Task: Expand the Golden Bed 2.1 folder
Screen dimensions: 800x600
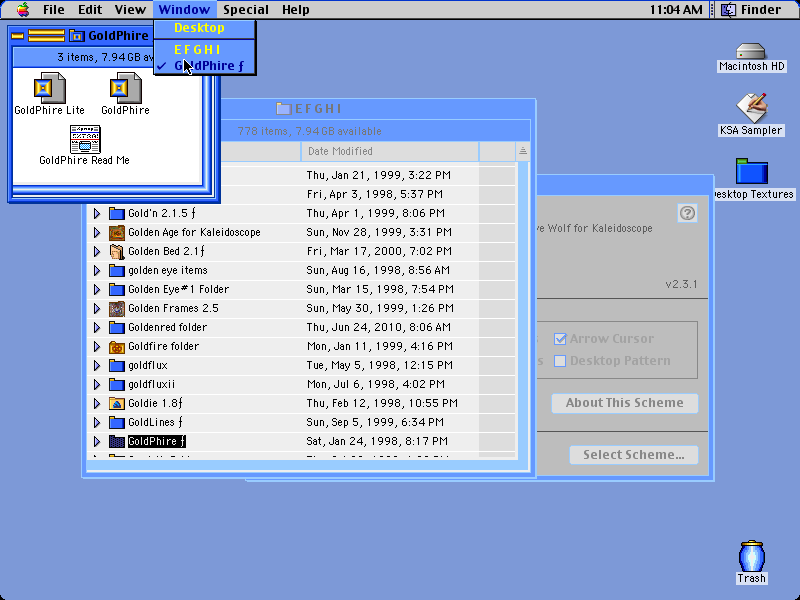Action: (x=97, y=252)
